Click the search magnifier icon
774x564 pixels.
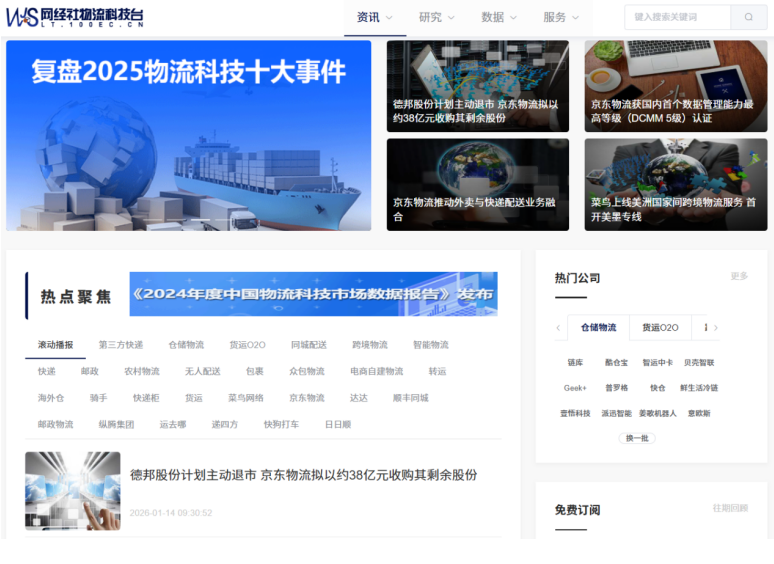(x=748, y=17)
